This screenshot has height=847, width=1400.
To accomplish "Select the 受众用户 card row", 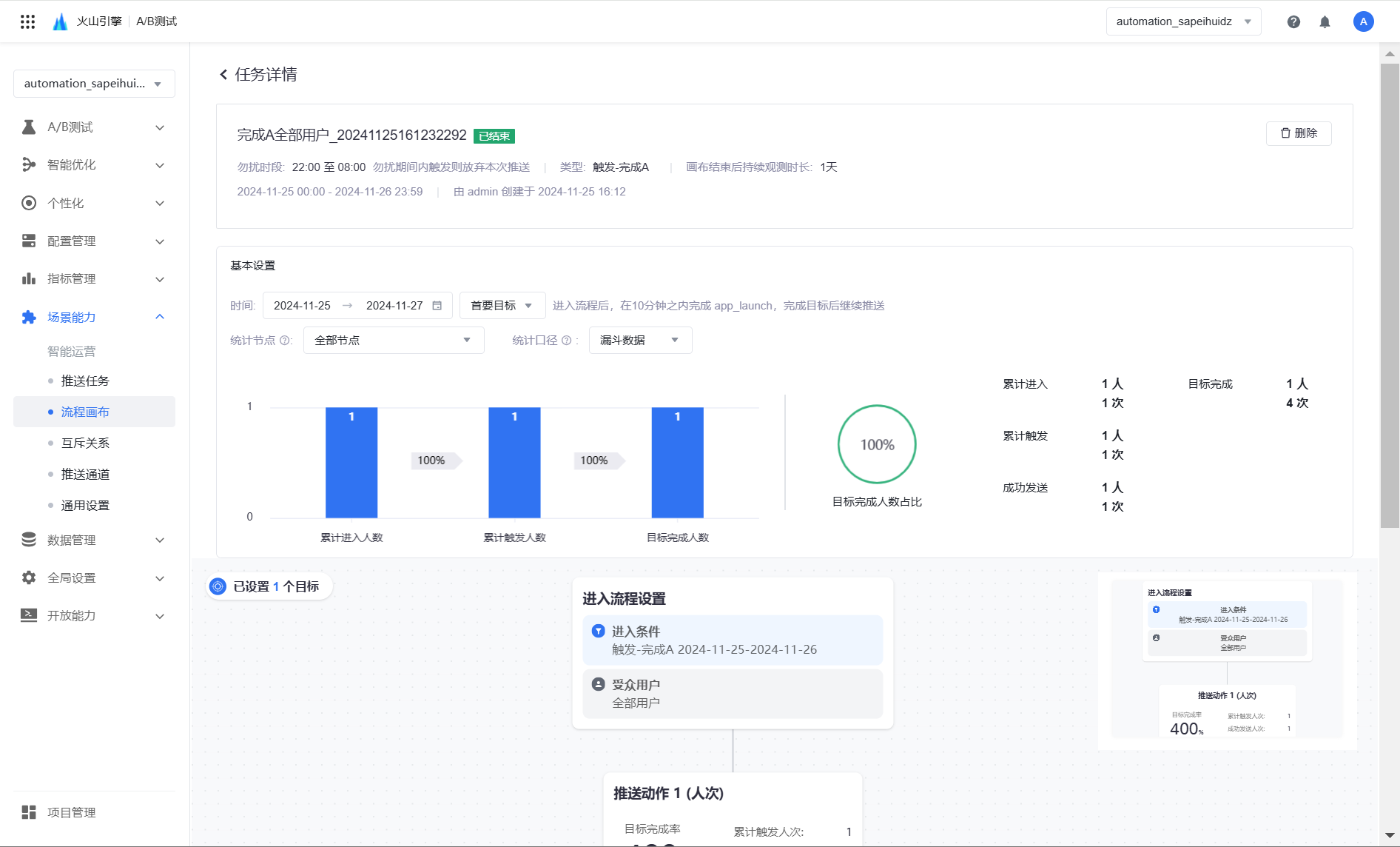I will pyautogui.click(x=733, y=694).
